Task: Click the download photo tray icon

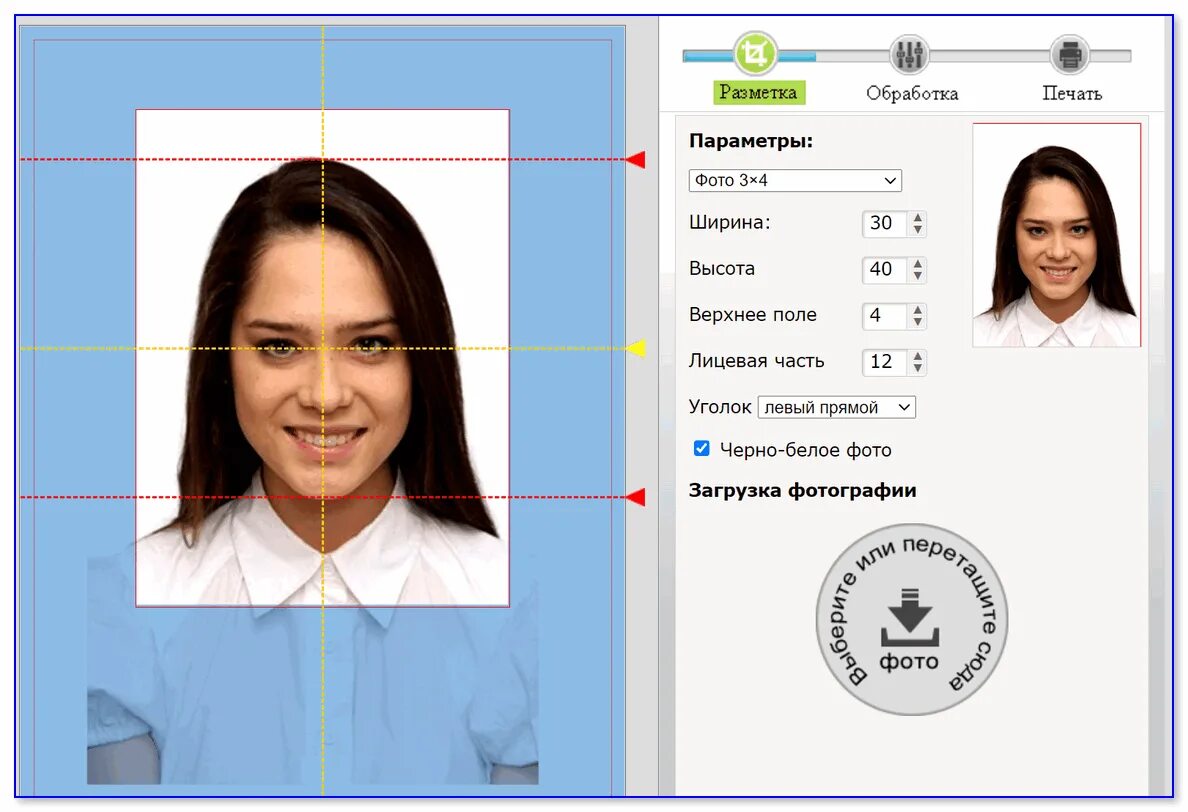Action: click(x=908, y=623)
